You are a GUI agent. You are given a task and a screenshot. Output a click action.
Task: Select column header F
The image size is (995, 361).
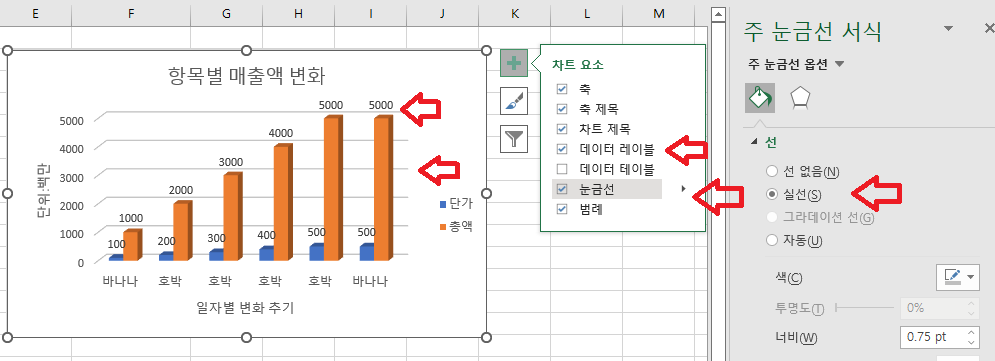(131, 13)
